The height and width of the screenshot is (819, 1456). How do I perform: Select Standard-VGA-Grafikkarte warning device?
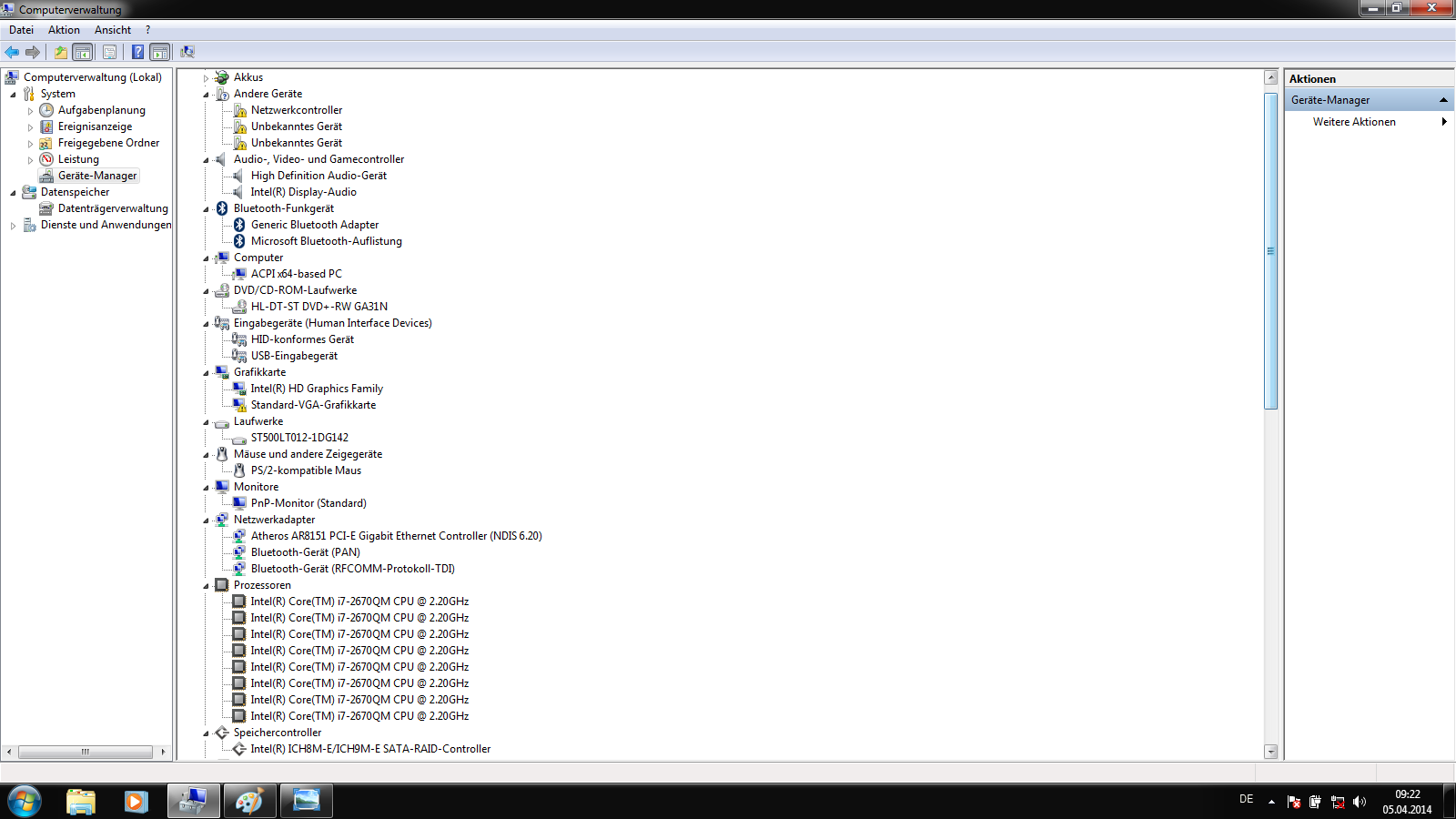(x=313, y=405)
